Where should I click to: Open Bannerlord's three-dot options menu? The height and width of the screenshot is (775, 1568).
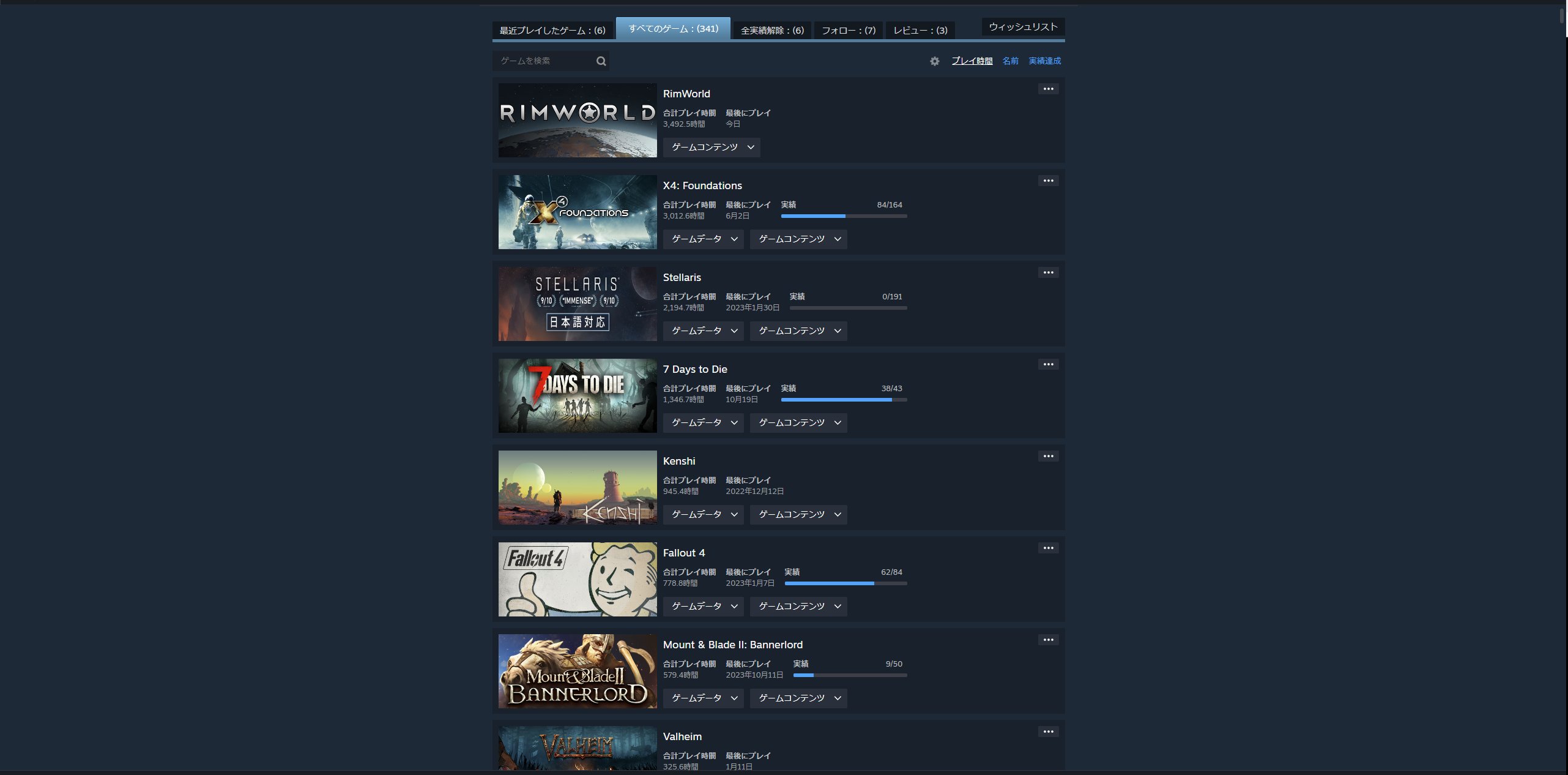tap(1048, 640)
